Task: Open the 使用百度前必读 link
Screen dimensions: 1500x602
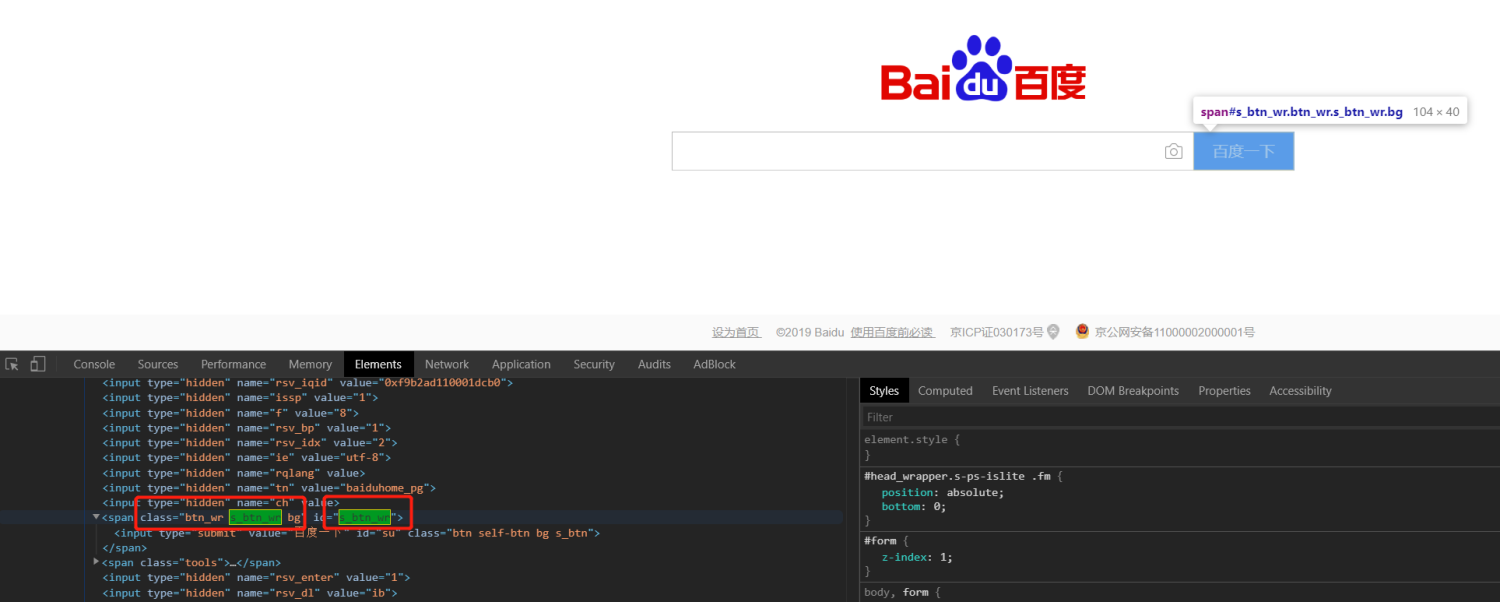Action: coord(892,332)
